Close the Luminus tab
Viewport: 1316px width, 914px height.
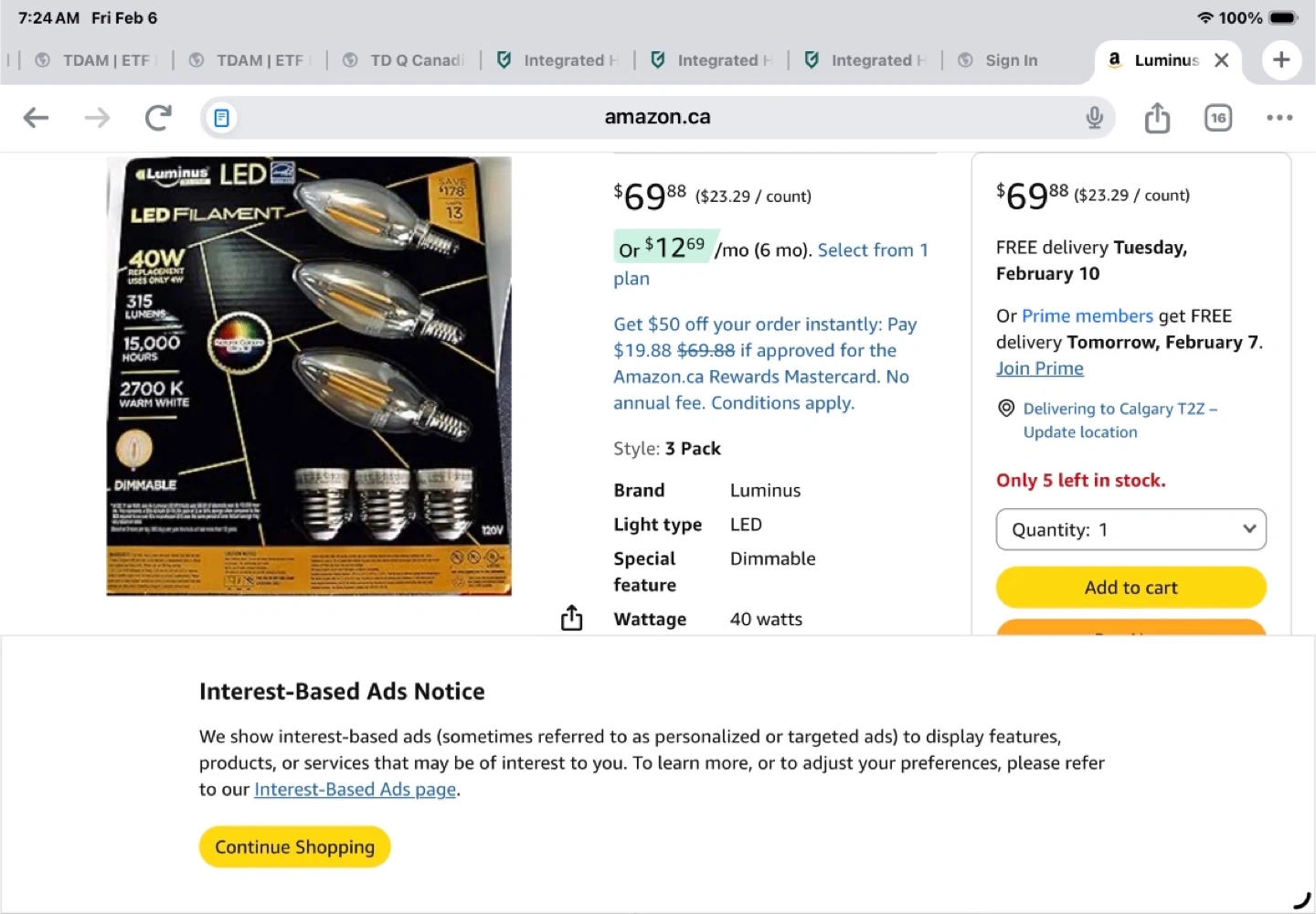pyautogui.click(x=1221, y=60)
